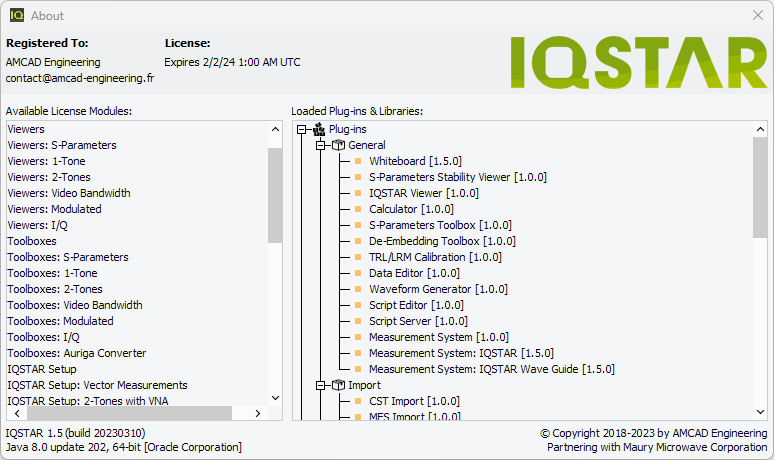The width and height of the screenshot is (774, 460).
Task: Click plug-ins tree scroll-up arrow
Action: [760, 129]
